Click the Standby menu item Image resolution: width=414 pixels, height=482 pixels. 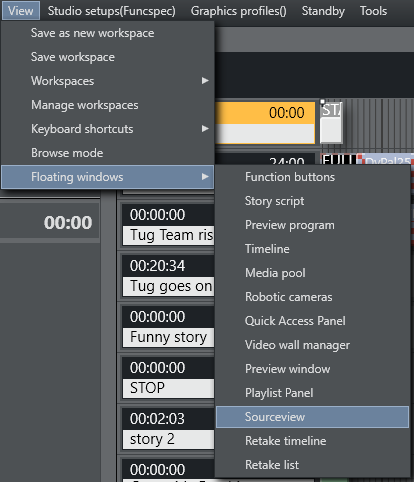pos(323,11)
